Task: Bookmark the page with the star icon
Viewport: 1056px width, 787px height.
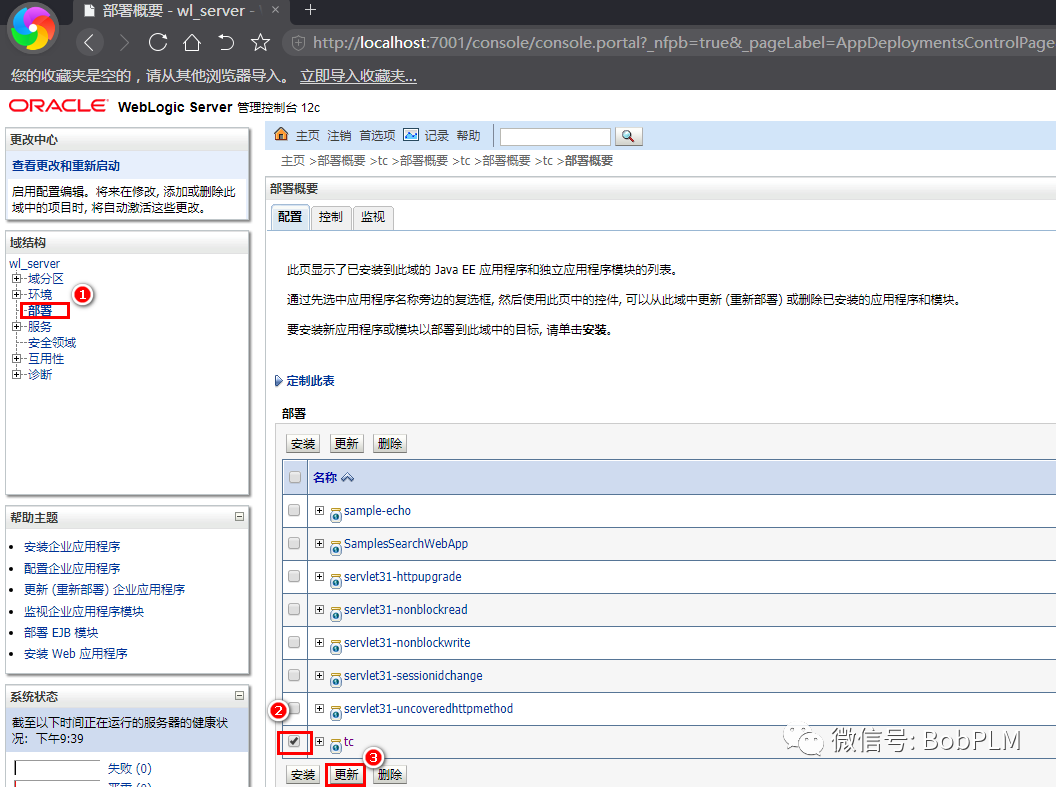Action: (x=261, y=42)
